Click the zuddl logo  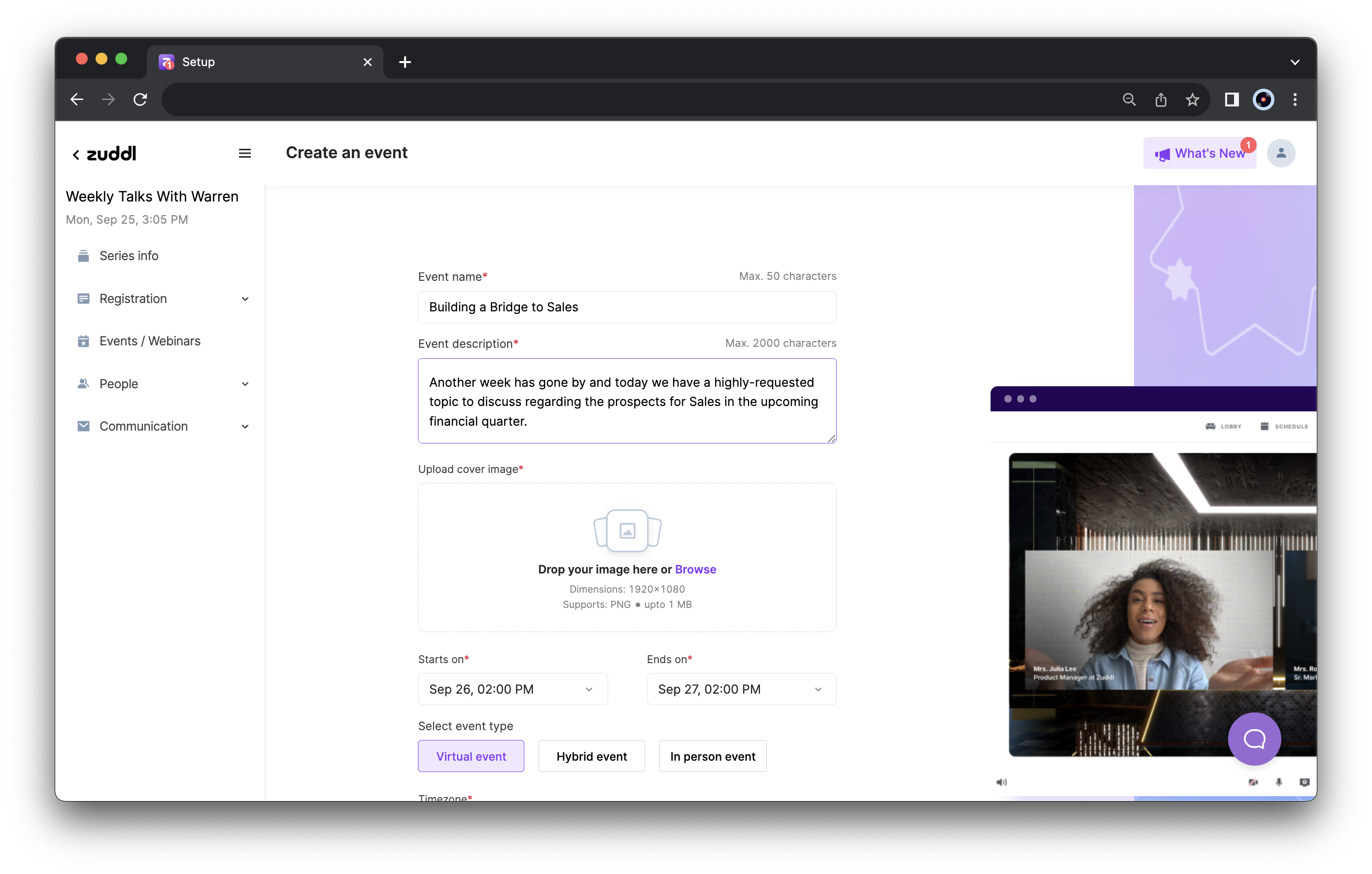pyautogui.click(x=111, y=153)
